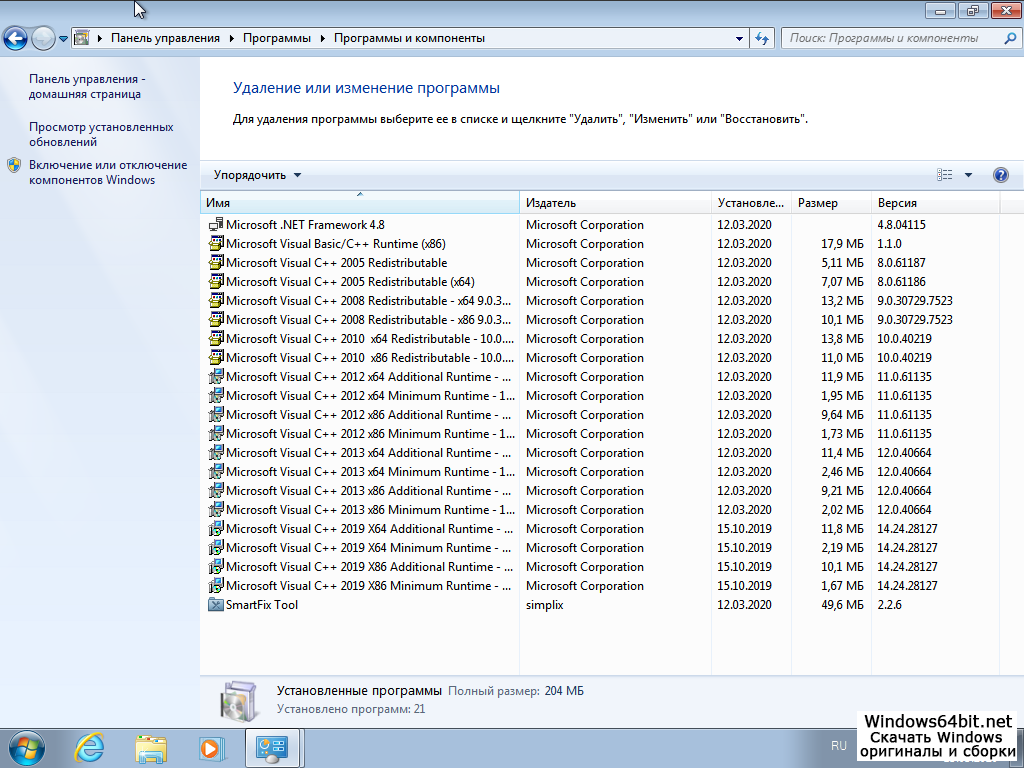Viewport: 1024px width, 768px height.
Task: Select Microsoft .NET Framework 4.8 entry
Action: click(305, 225)
